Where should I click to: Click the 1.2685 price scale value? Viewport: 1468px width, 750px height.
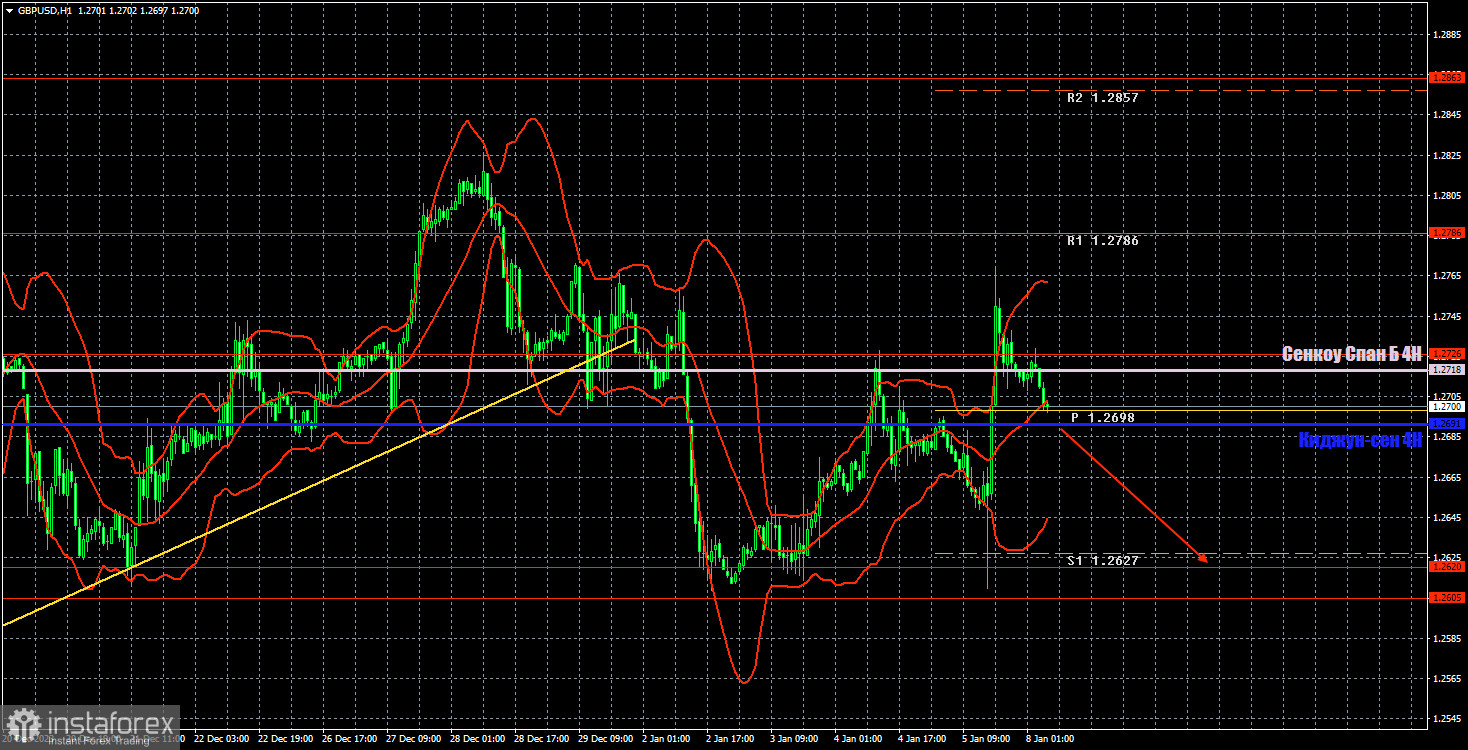[1447, 437]
